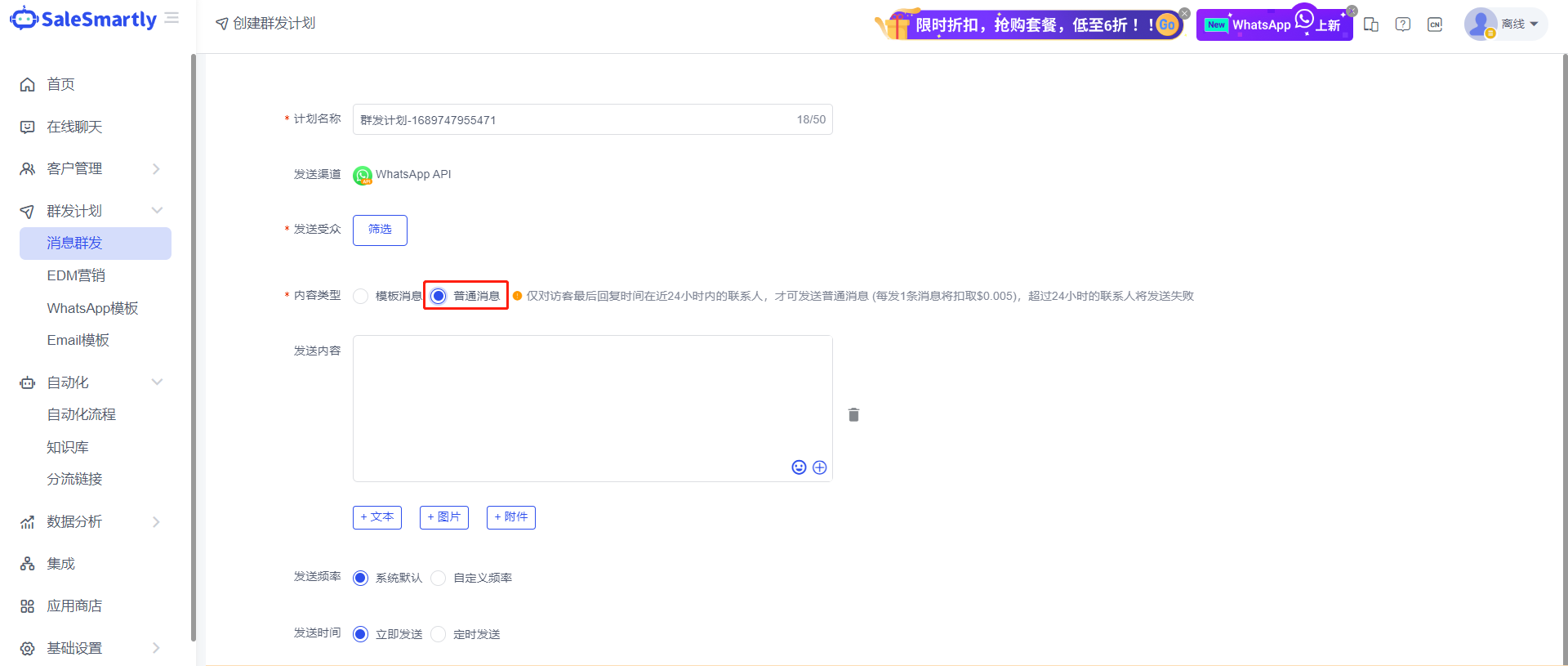Viewport: 1568px width, 666px height.
Task: Go to EDM营销 in sidebar
Action: 76,276
